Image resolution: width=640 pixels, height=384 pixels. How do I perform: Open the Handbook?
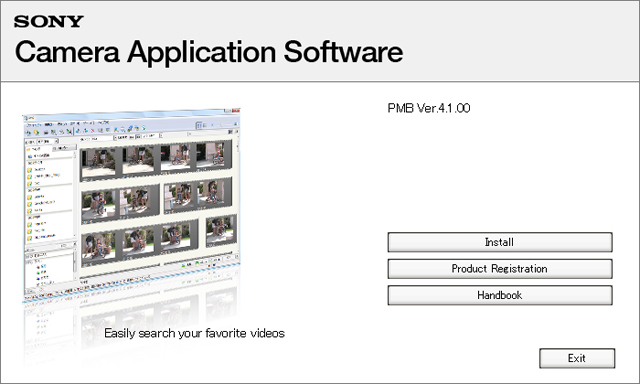point(500,295)
